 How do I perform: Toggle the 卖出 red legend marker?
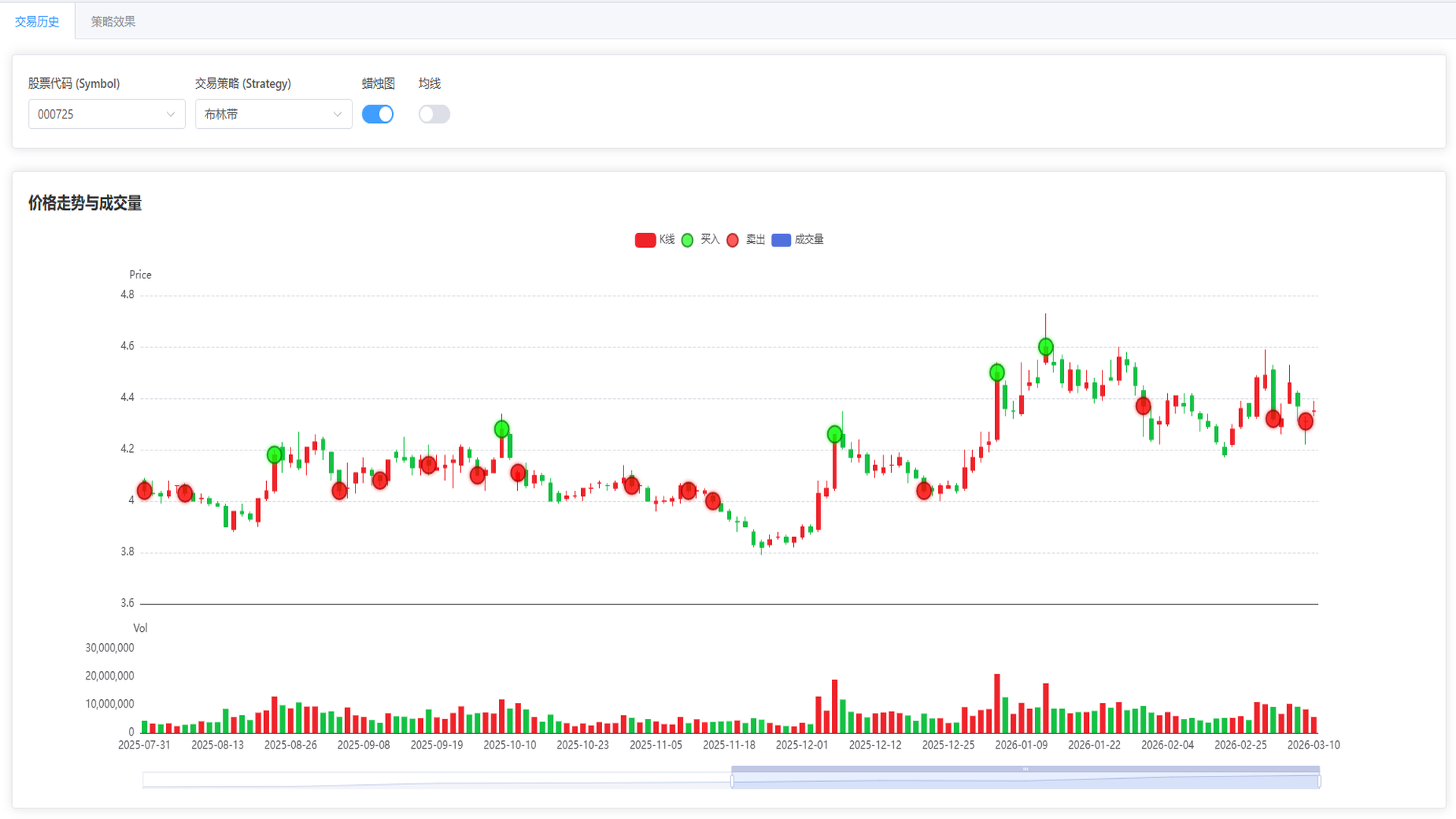[732, 240]
